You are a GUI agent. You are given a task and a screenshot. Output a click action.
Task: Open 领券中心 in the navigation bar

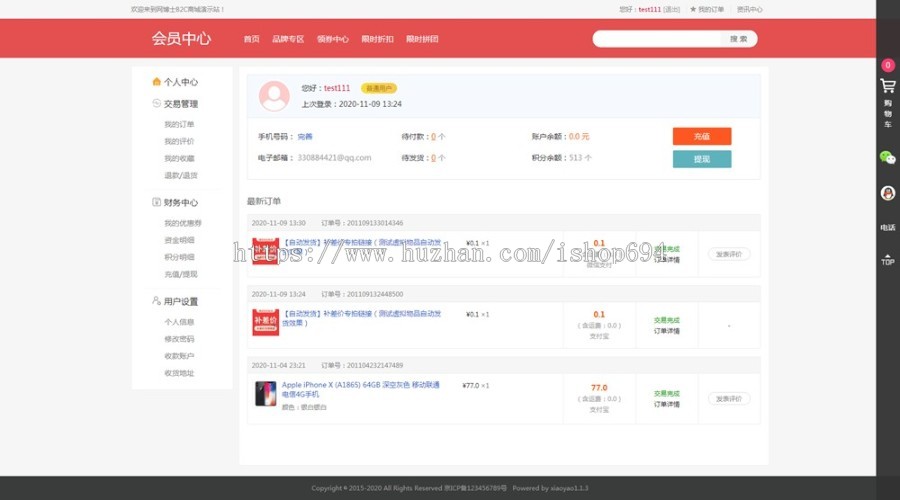tap(333, 39)
